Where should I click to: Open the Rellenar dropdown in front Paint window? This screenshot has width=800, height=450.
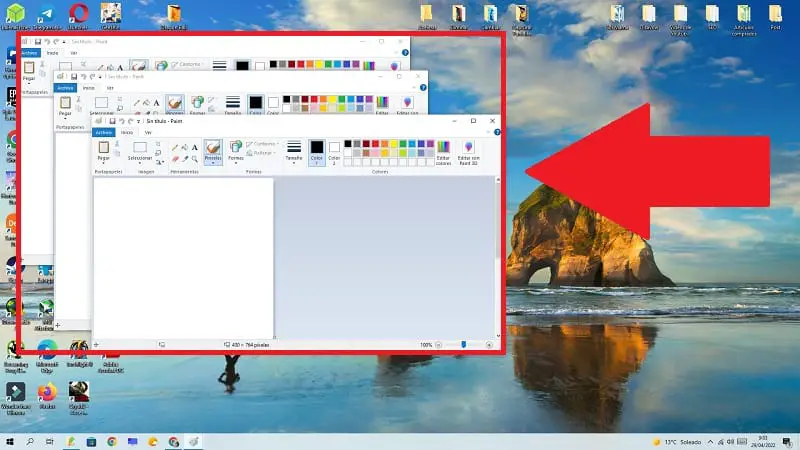point(262,153)
